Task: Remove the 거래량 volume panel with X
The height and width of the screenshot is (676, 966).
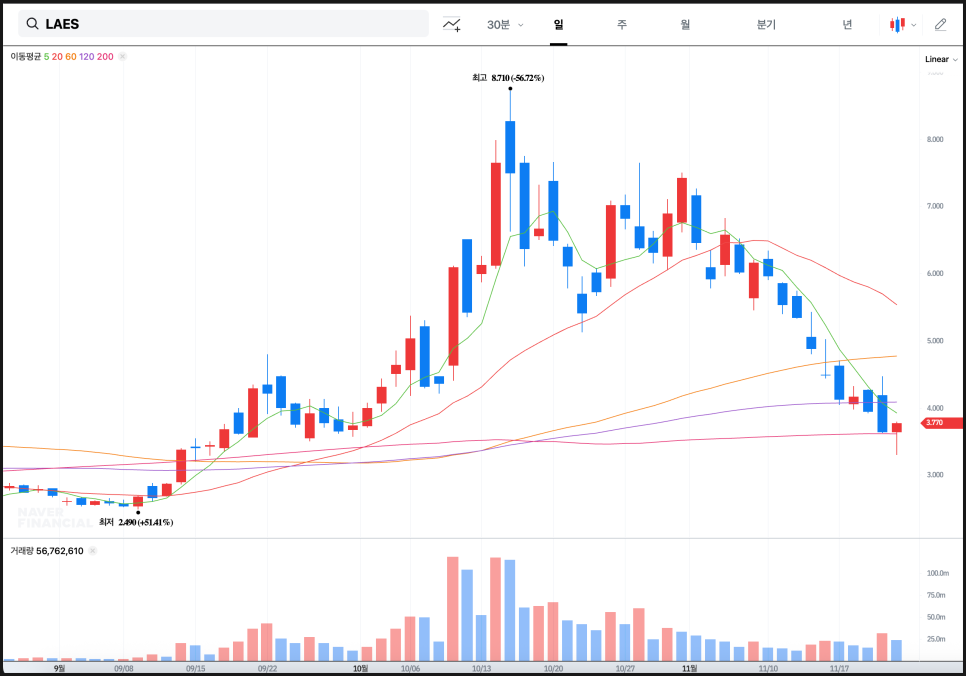Action: click(93, 551)
